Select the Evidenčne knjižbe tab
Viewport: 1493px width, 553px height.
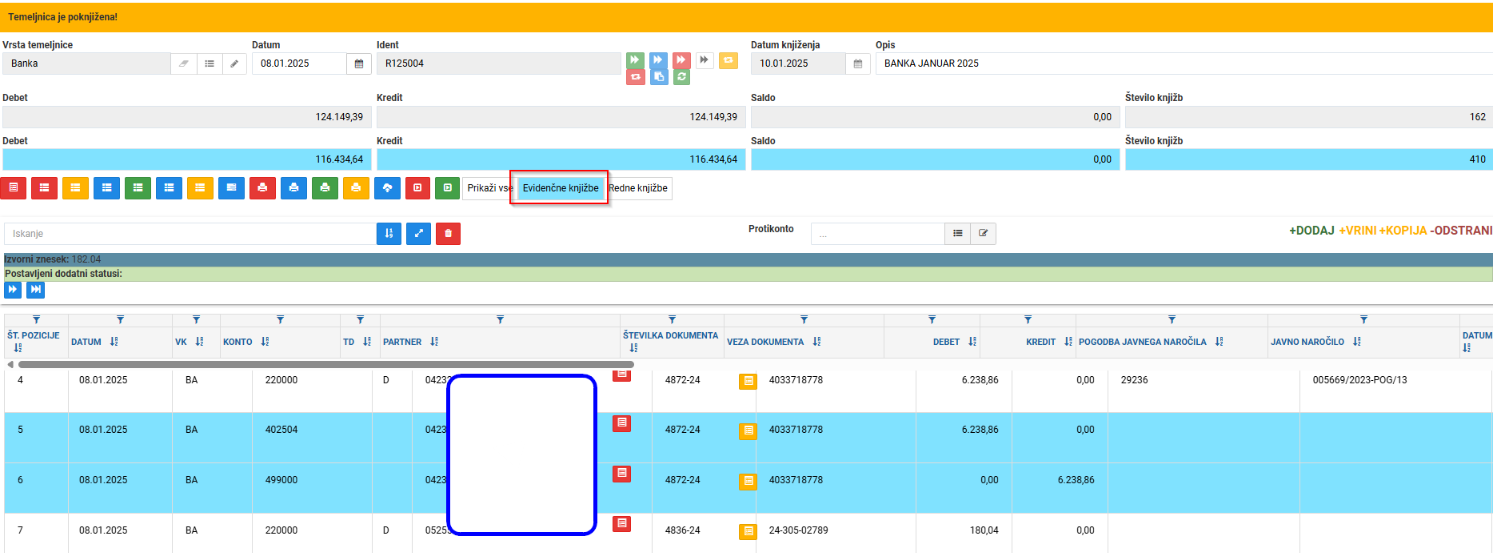click(561, 188)
